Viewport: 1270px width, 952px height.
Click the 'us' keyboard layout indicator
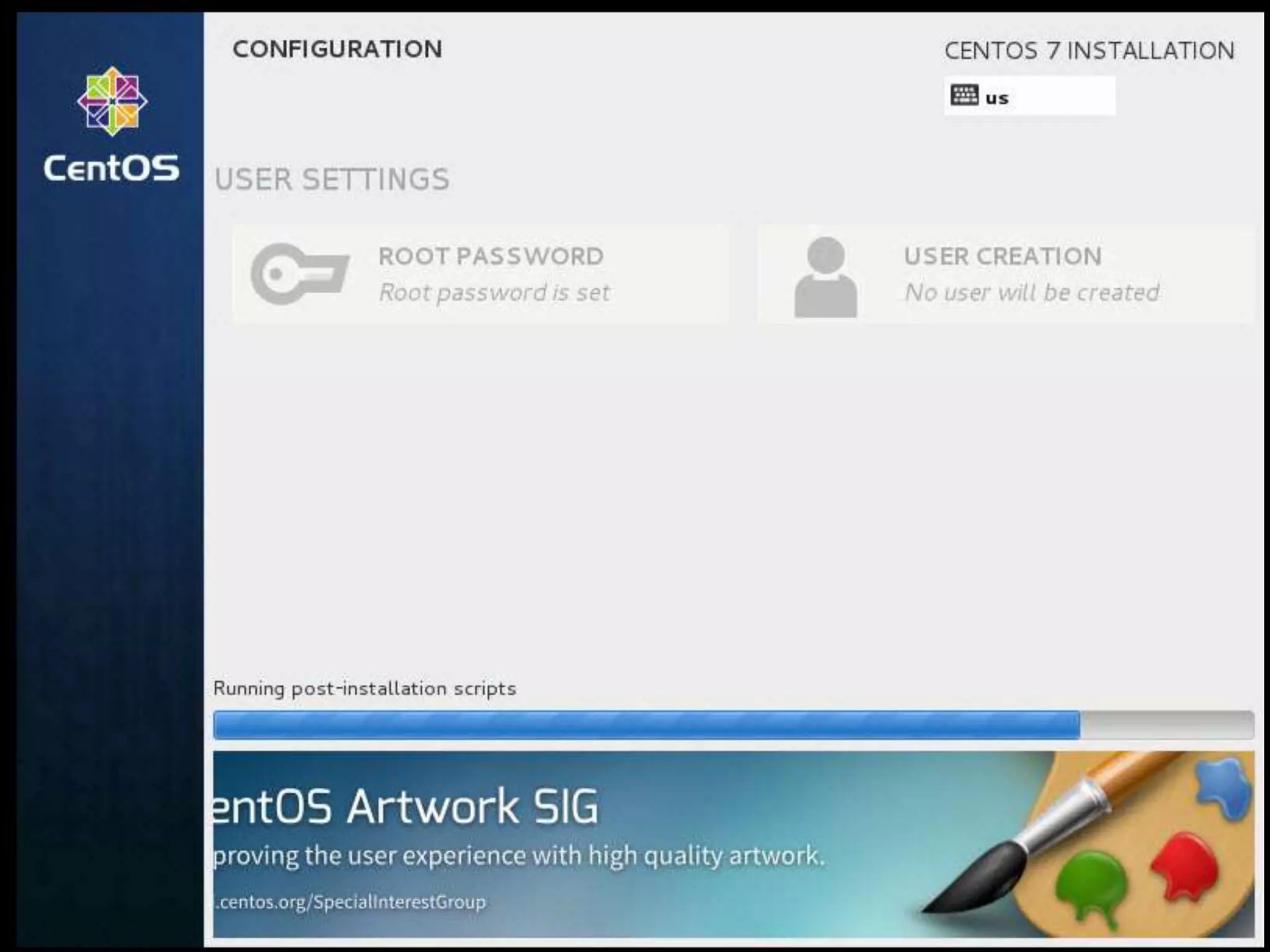(997, 98)
